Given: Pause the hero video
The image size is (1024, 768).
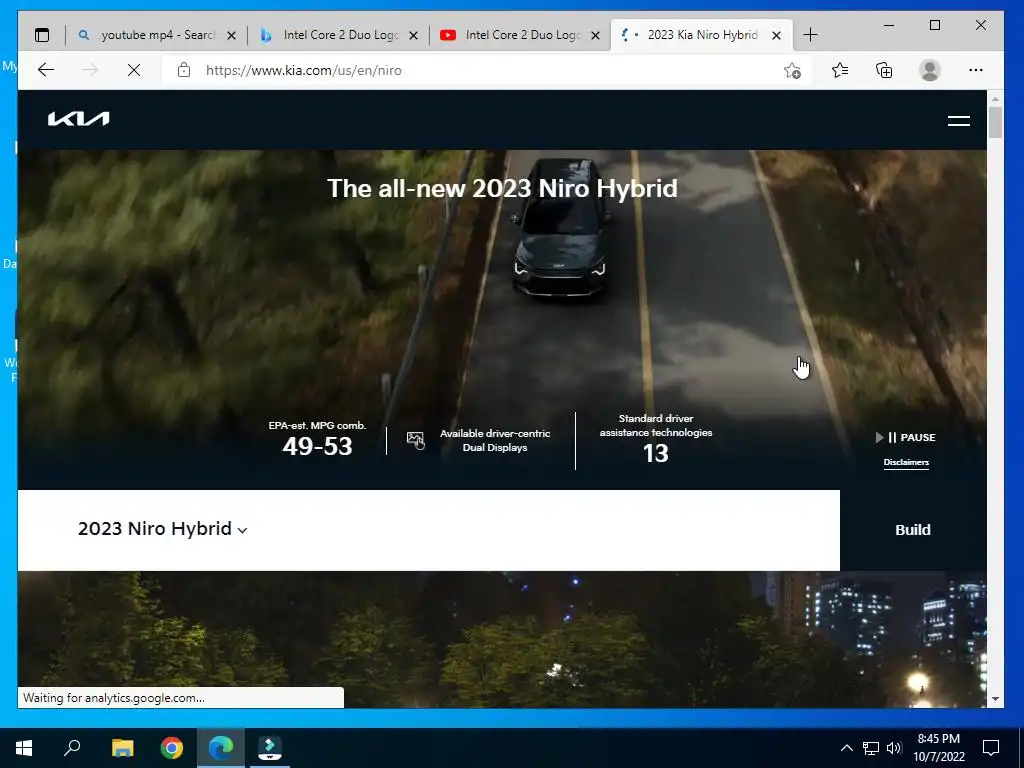Looking at the screenshot, I should click(x=906, y=438).
